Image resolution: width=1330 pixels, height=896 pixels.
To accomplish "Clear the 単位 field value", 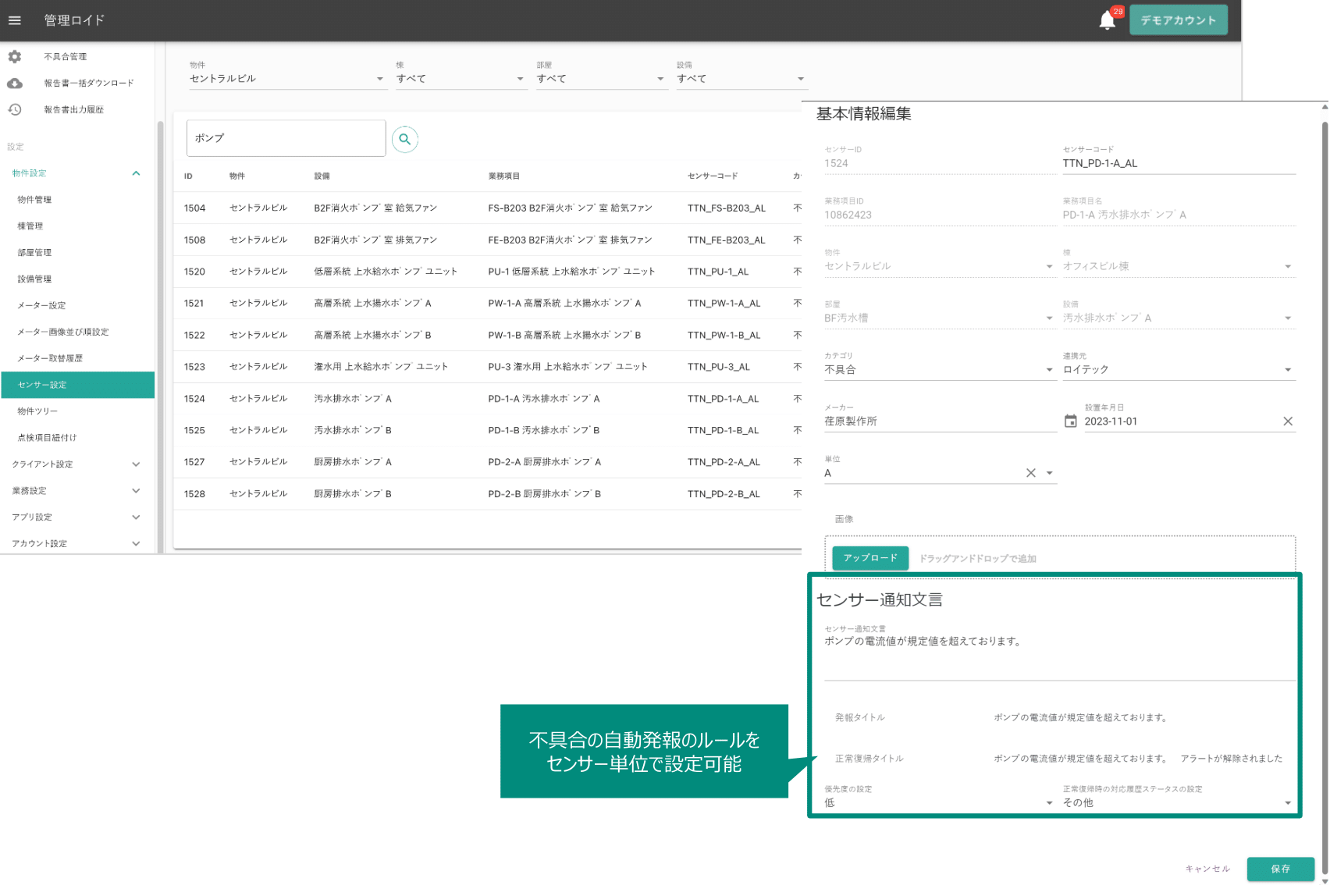I will click(x=1030, y=473).
